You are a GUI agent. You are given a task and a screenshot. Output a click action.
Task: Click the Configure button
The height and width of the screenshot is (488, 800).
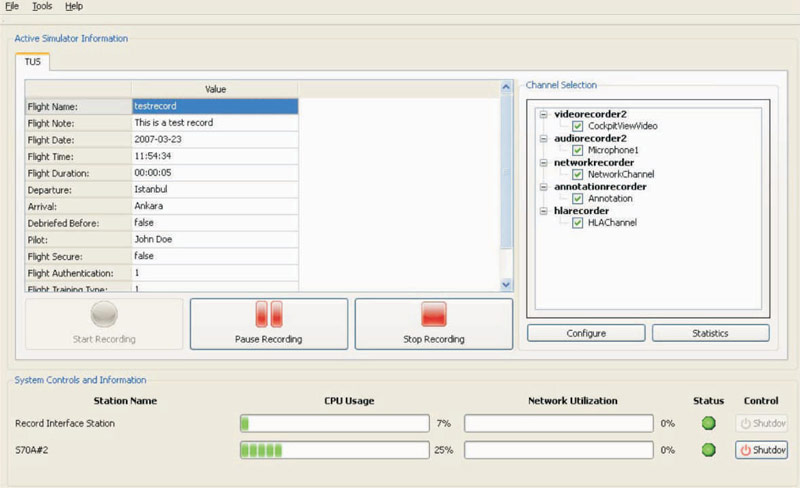pos(586,333)
